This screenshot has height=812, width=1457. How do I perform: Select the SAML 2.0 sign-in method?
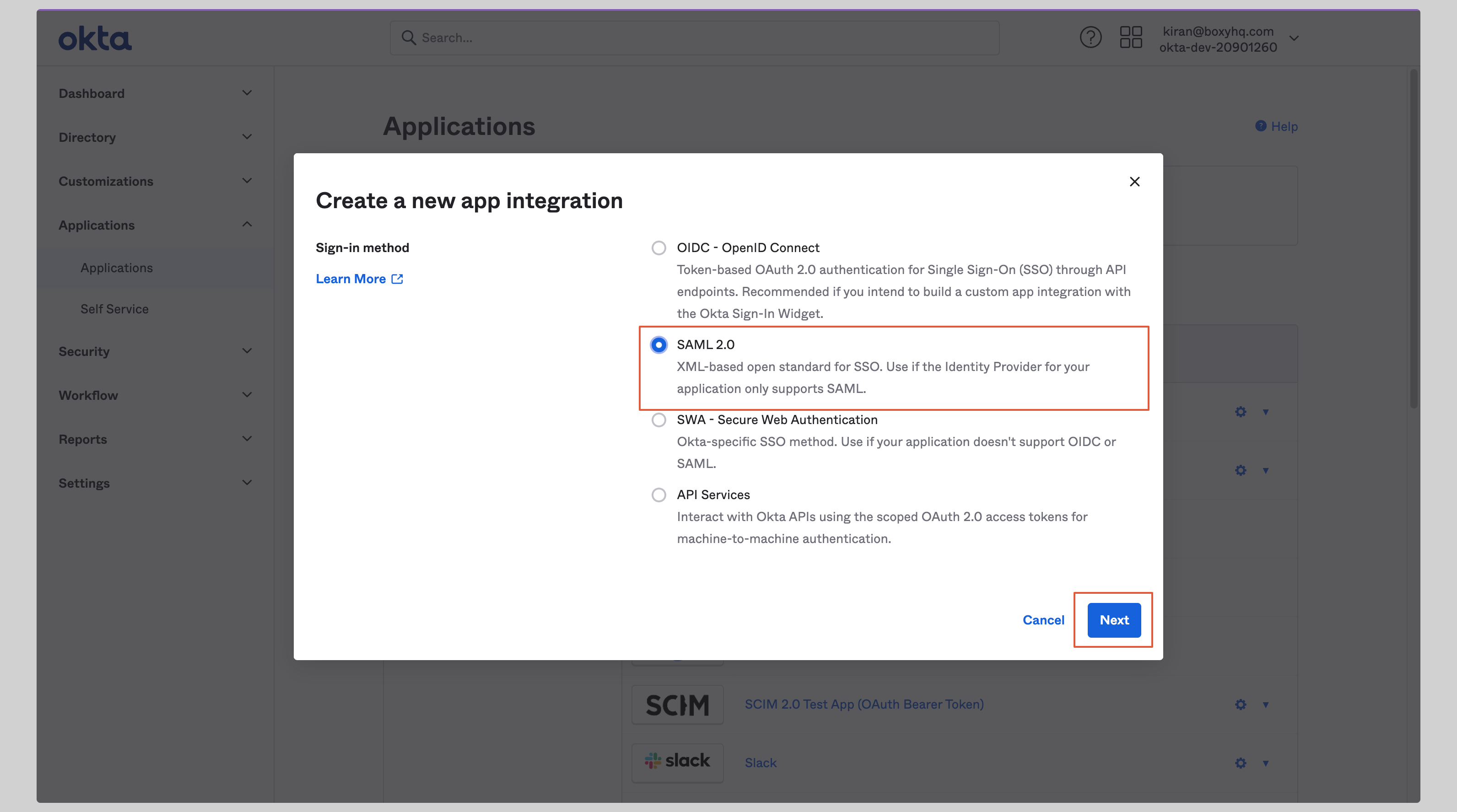point(658,344)
